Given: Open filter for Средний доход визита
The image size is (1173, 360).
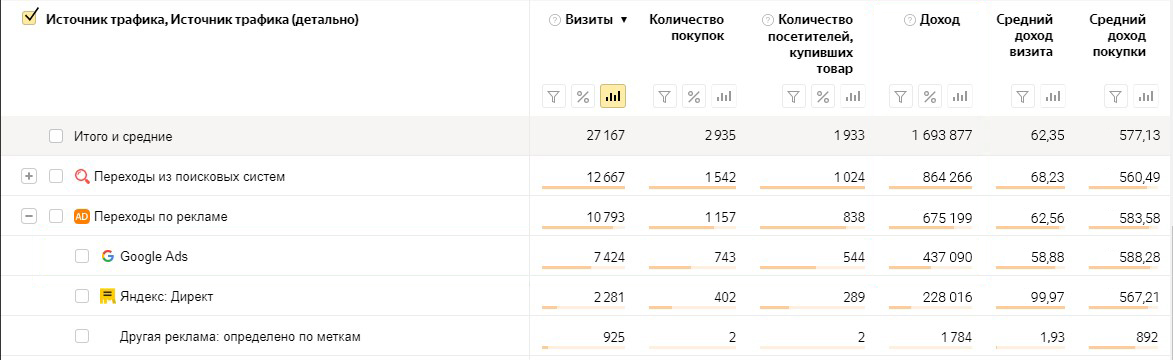Looking at the screenshot, I should click(x=1023, y=97).
